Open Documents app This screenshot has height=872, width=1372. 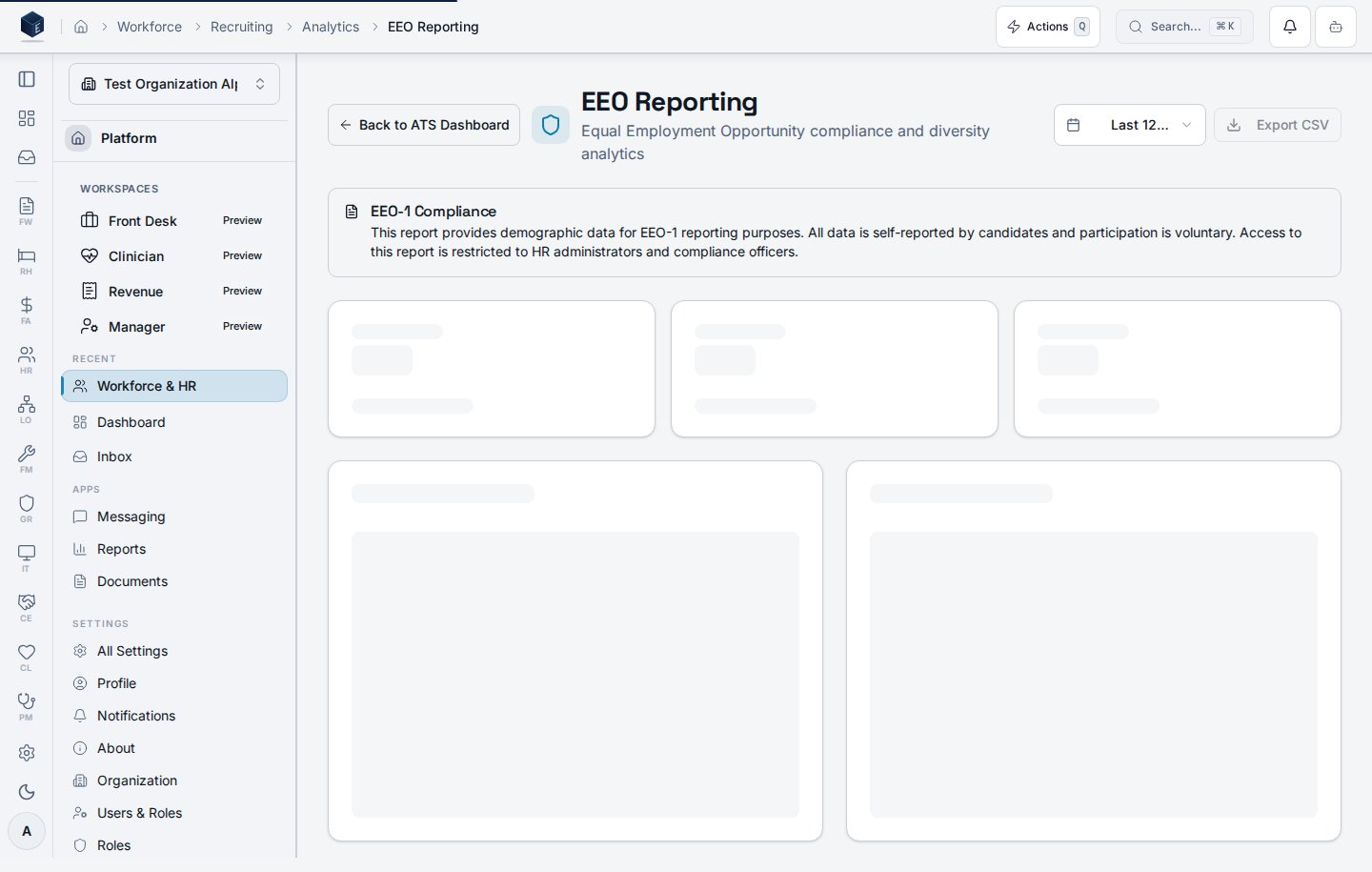(x=174, y=581)
